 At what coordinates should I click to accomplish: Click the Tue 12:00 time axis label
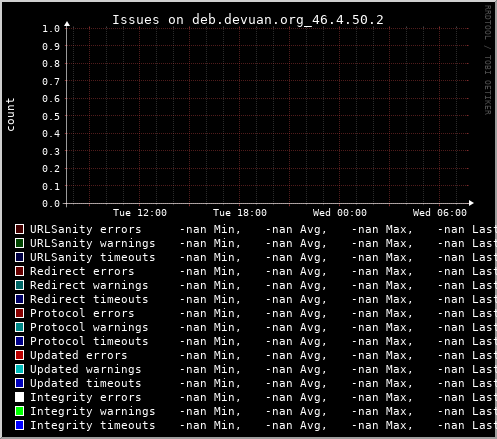point(140,213)
